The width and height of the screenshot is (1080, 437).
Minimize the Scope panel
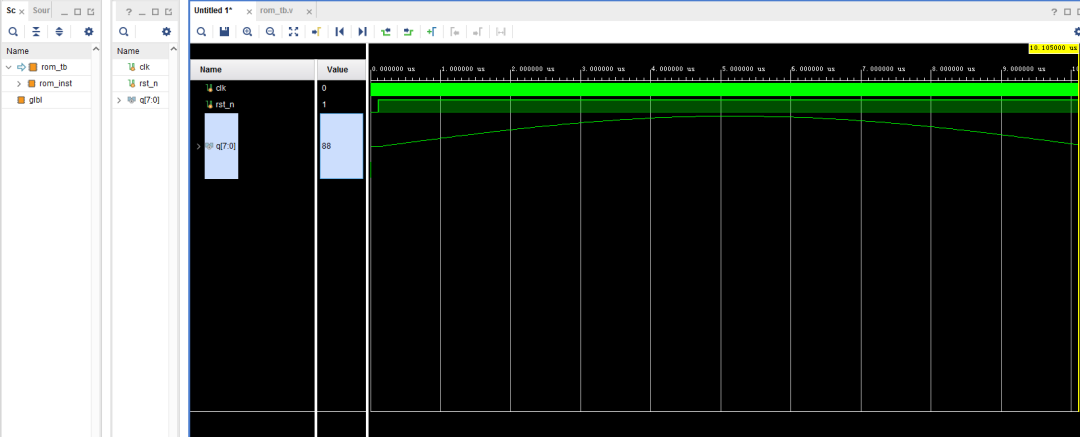pos(64,12)
